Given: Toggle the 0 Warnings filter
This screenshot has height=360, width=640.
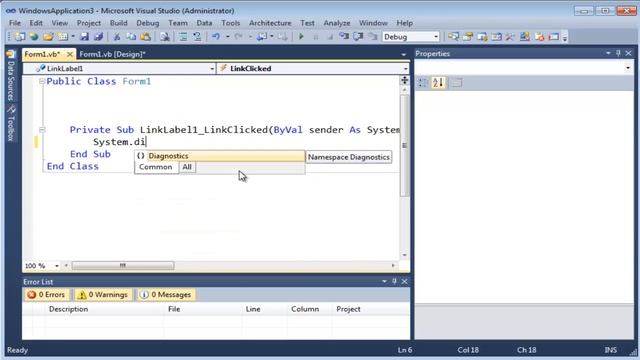Looking at the screenshot, I should [102, 295].
